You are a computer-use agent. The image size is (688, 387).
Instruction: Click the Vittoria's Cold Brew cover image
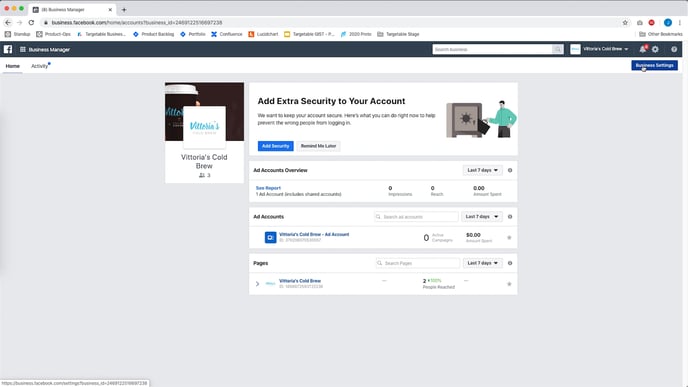click(x=204, y=111)
